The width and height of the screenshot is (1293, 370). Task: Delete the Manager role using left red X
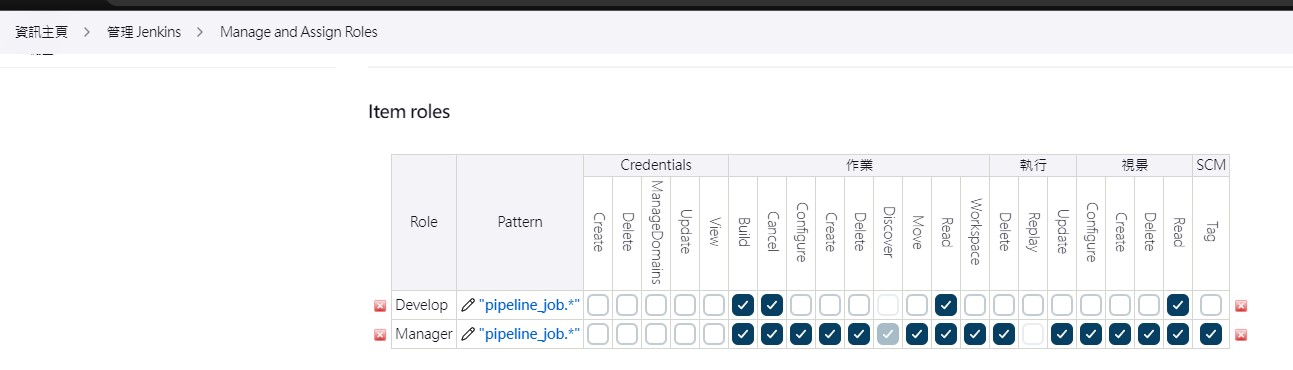pyautogui.click(x=380, y=335)
